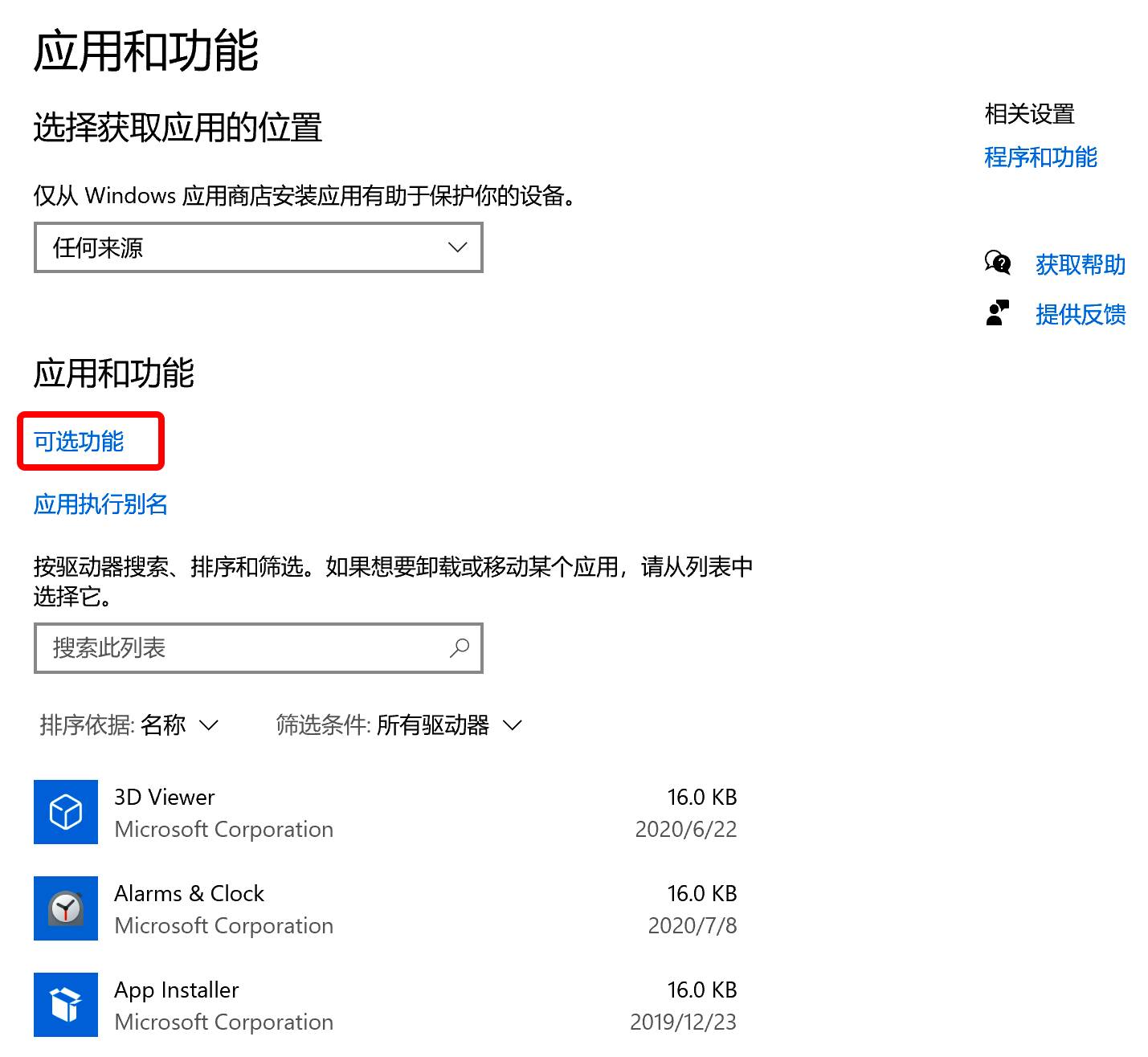This screenshot has width=1148, height=1057.
Task: Click the 选择获取应用的位置 heading
Action: pos(178,128)
